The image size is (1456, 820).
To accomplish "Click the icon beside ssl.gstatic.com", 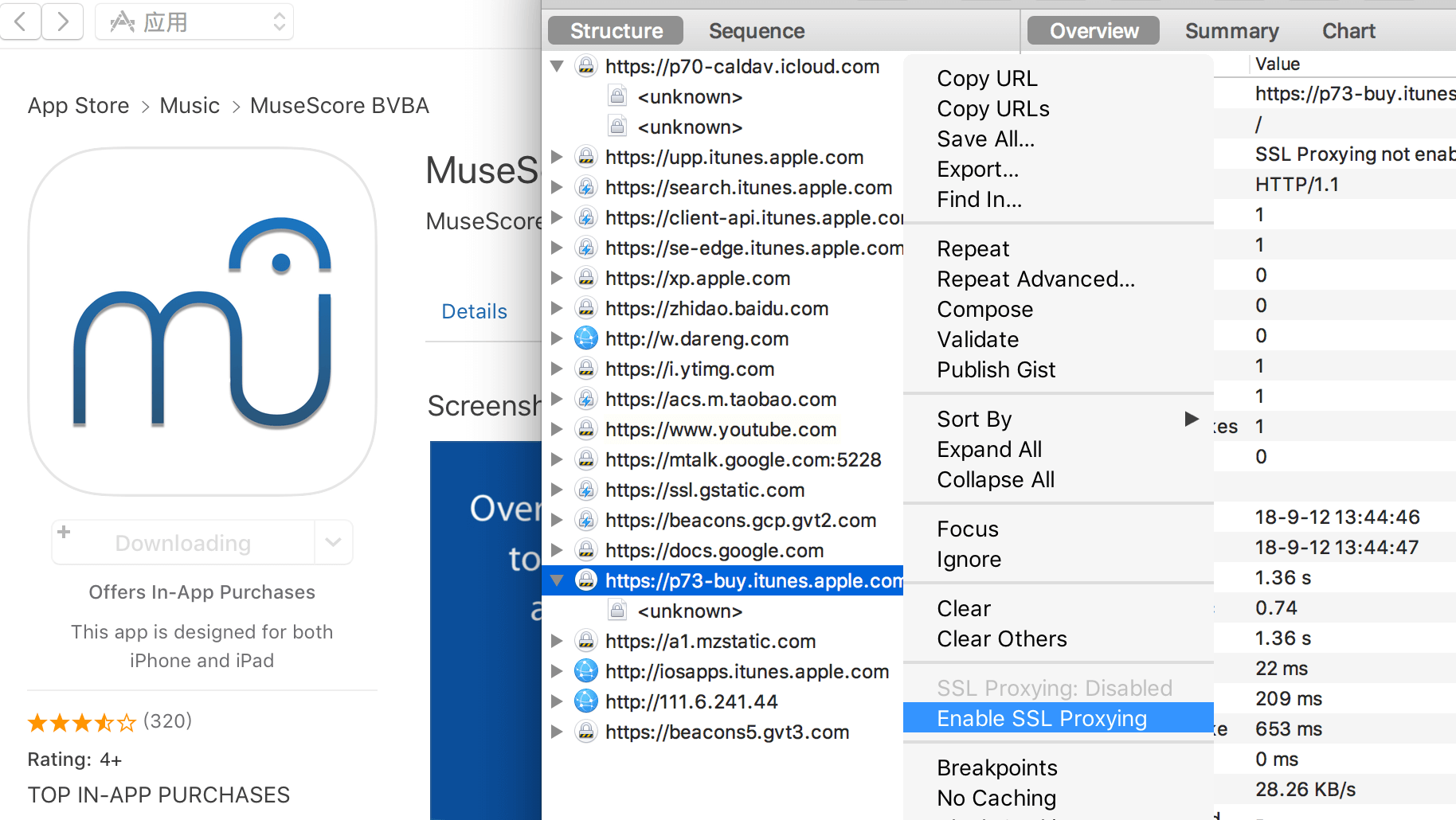I will 586,490.
